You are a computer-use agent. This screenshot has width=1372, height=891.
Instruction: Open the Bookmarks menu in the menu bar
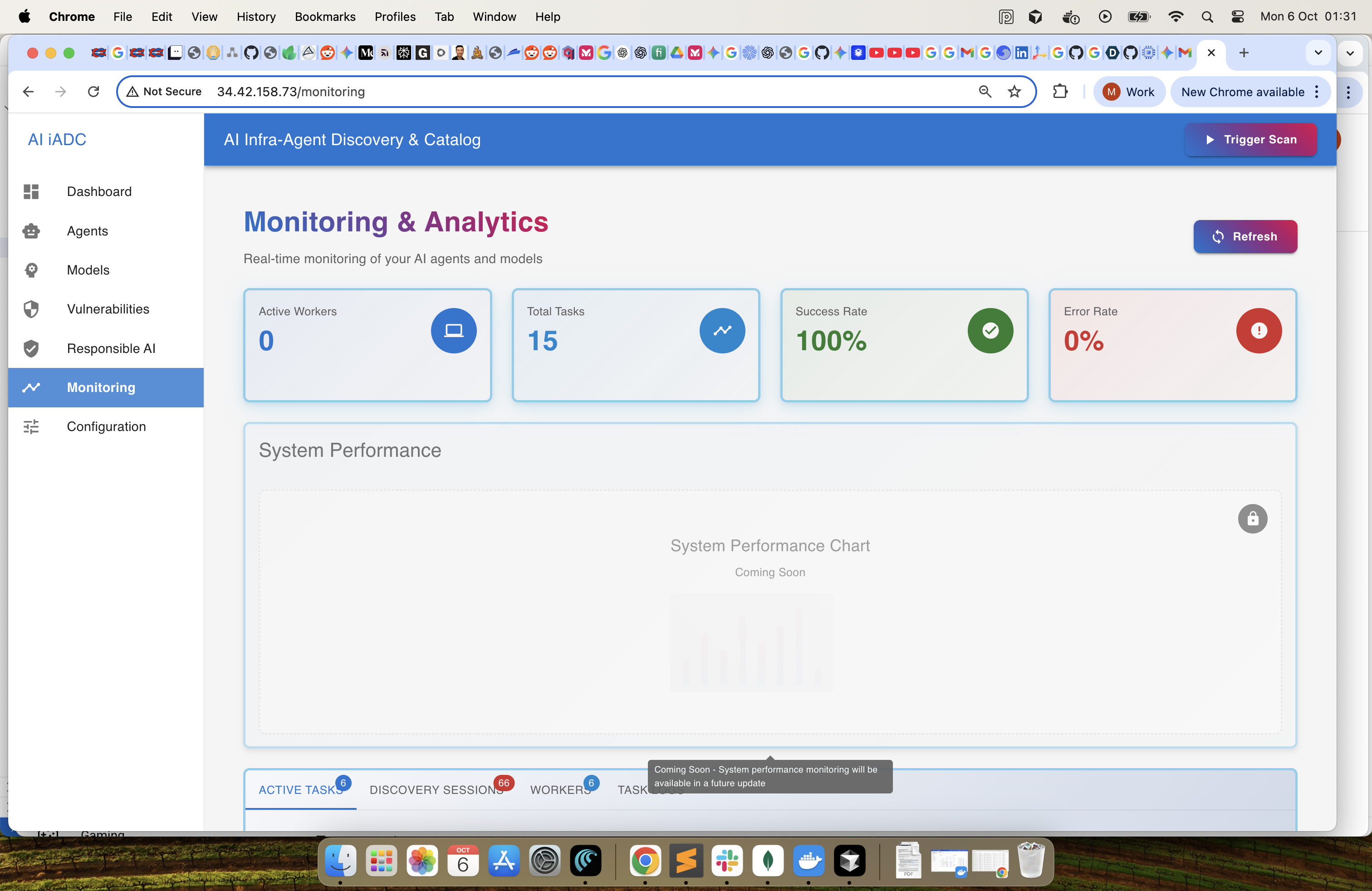[x=324, y=17]
